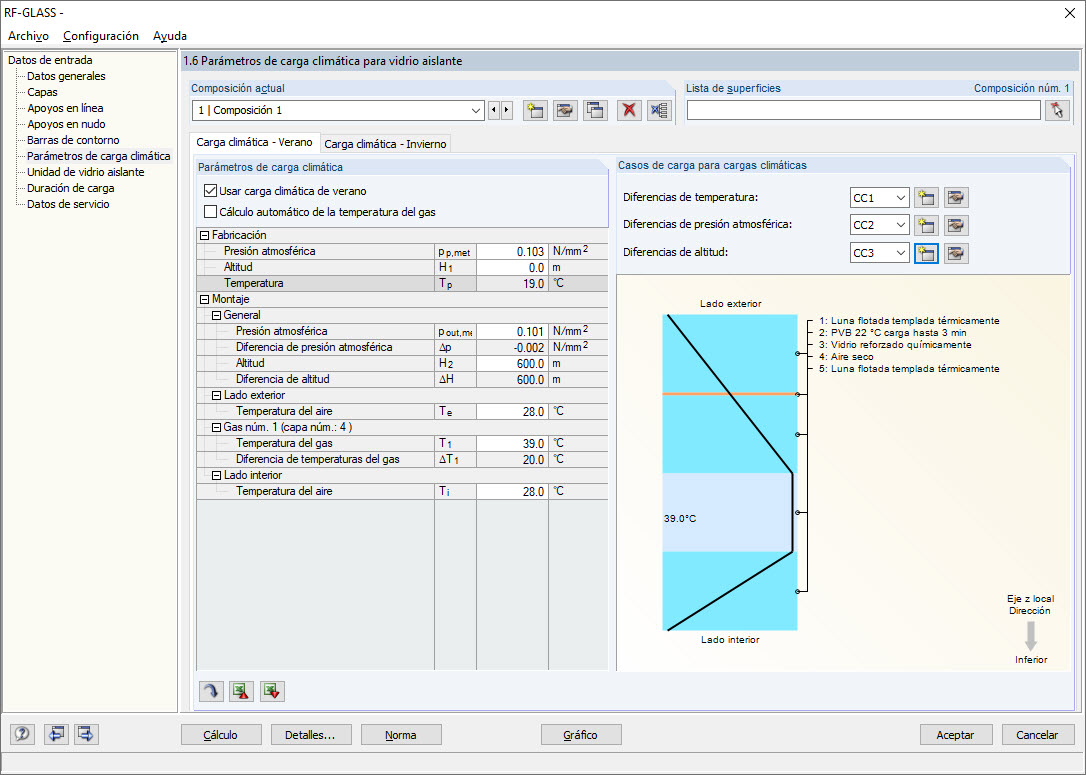This screenshot has width=1086, height=775.
Task: Edit exterior air temperature Te value
Action: [513, 411]
